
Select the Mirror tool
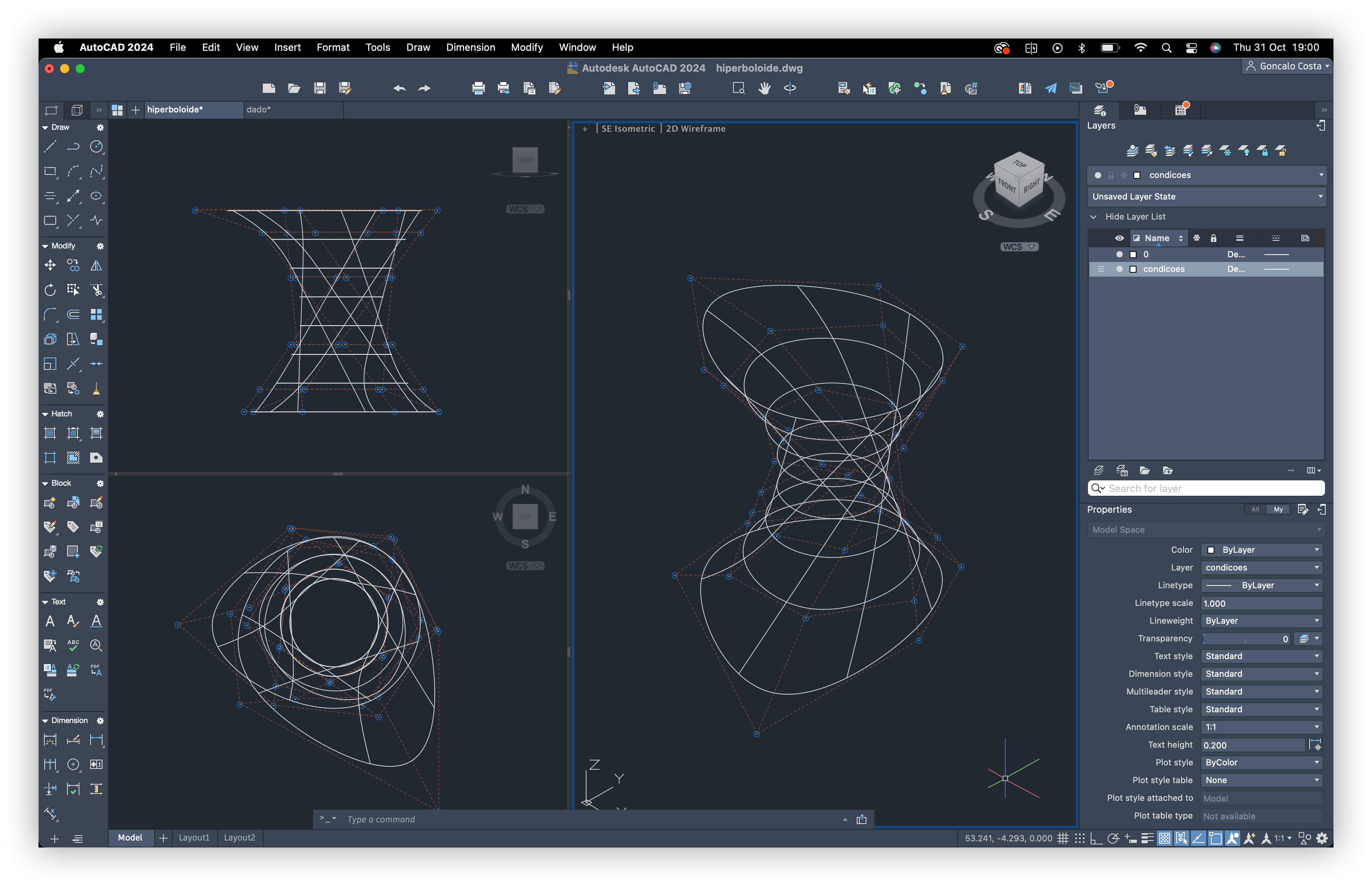point(97,265)
